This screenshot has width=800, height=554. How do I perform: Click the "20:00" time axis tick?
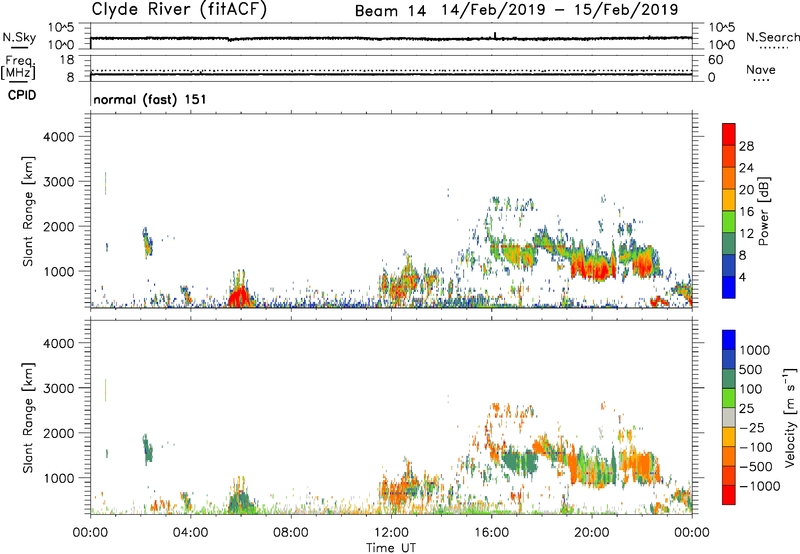[592, 533]
